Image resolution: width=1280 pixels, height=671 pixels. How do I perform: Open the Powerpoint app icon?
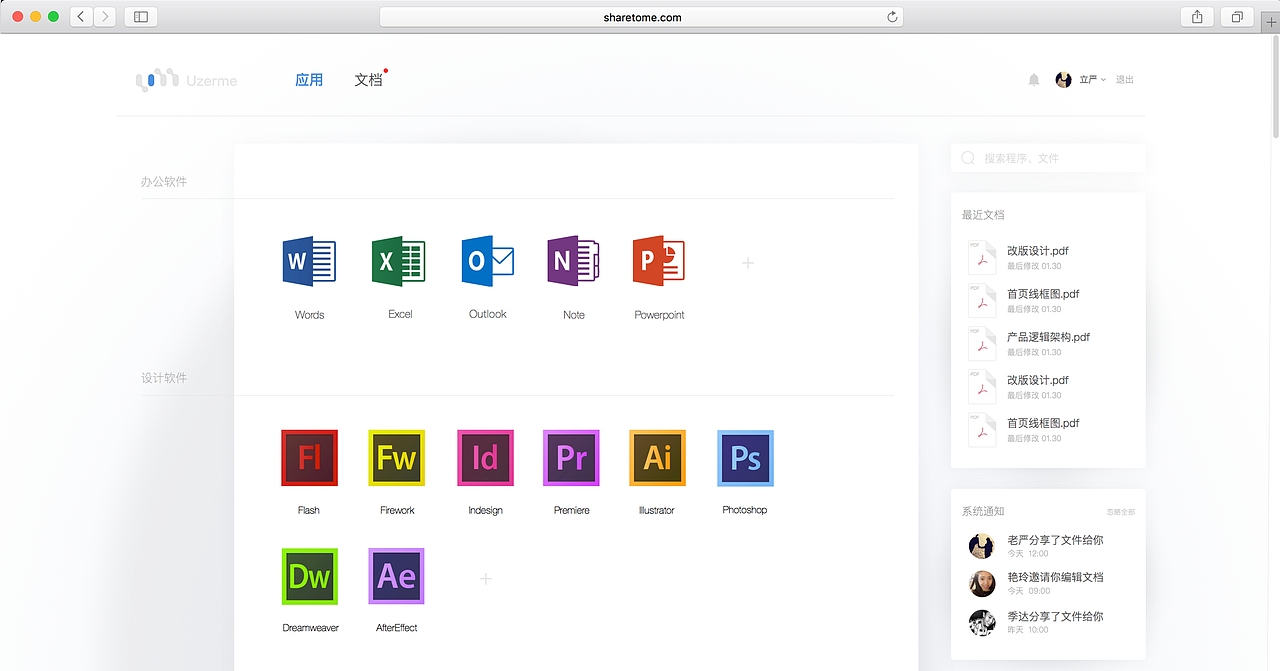point(659,262)
